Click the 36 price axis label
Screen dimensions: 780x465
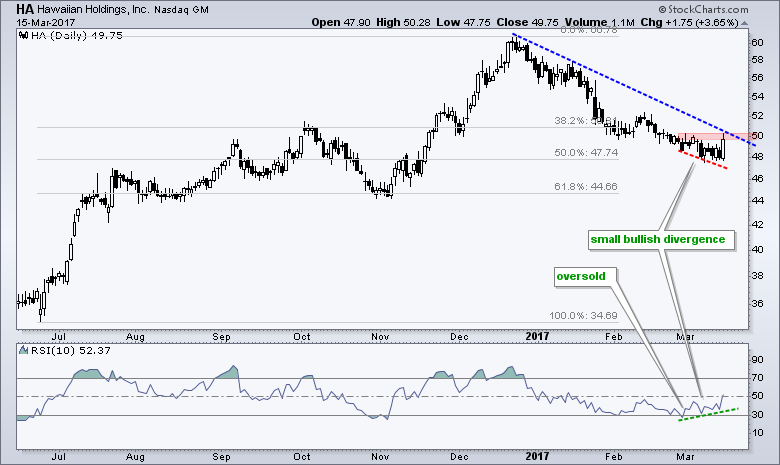757,303
